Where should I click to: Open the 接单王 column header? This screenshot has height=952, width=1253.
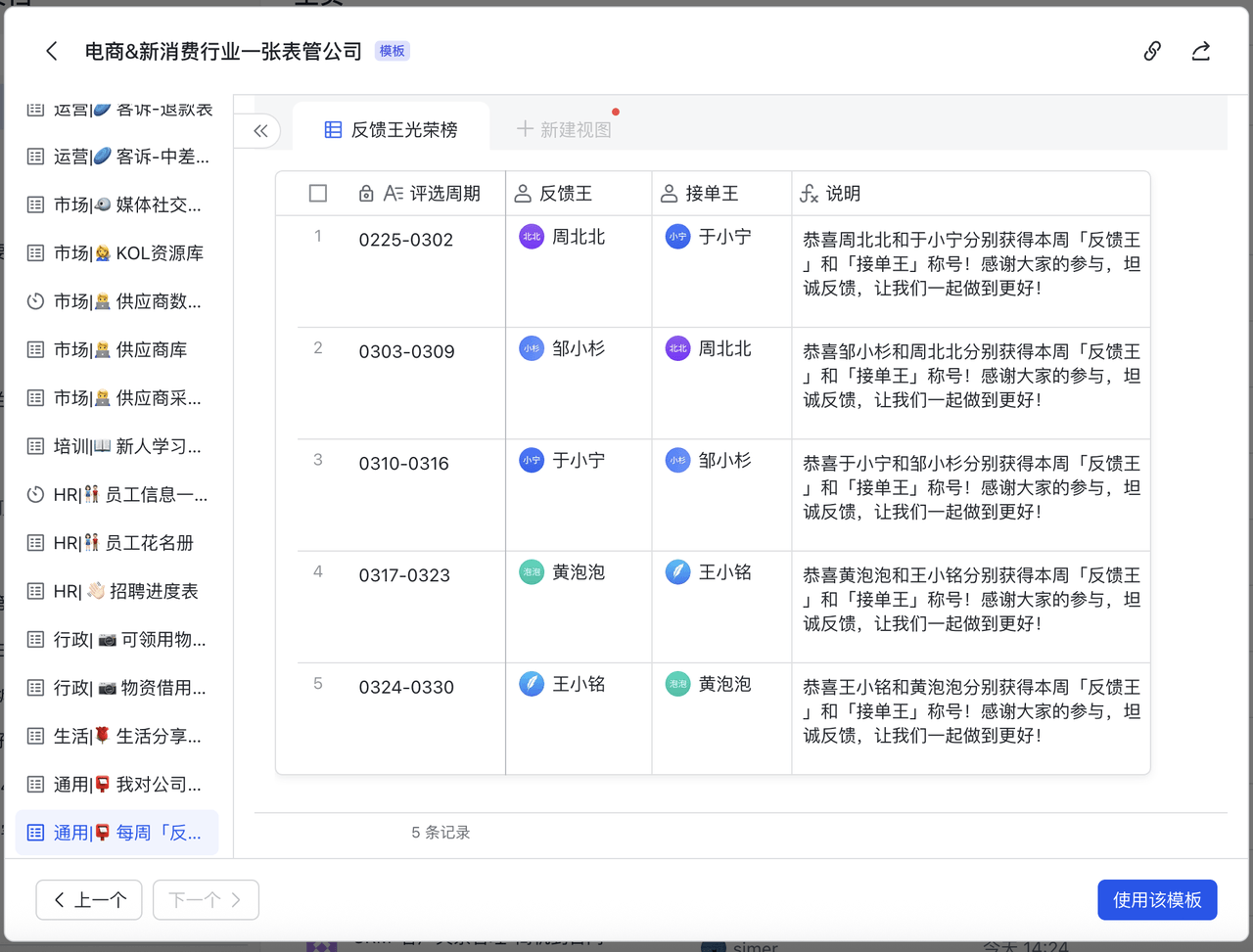coord(712,194)
